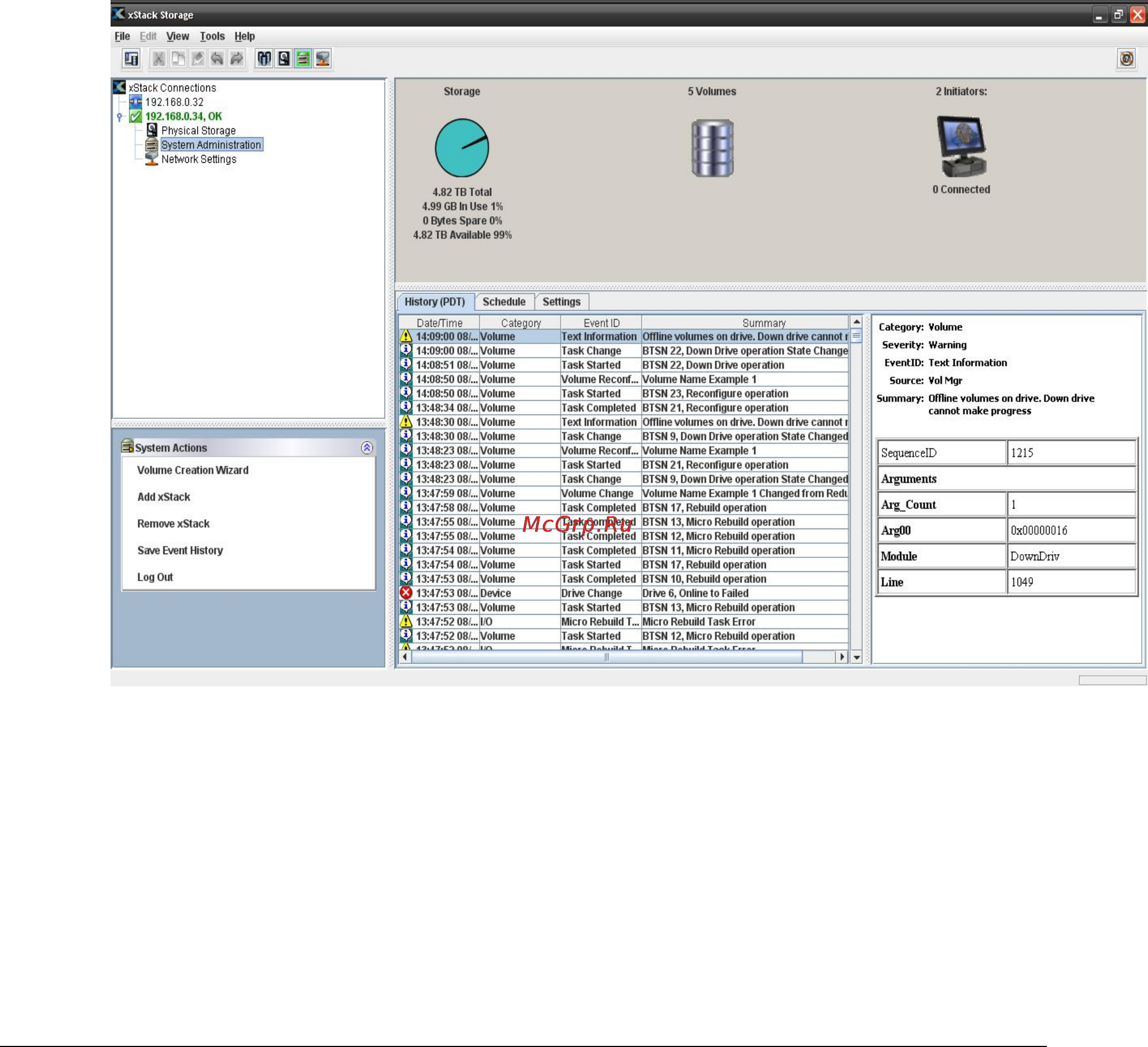
Task: Select the green System Administration toolbar icon
Action: pos(303,59)
